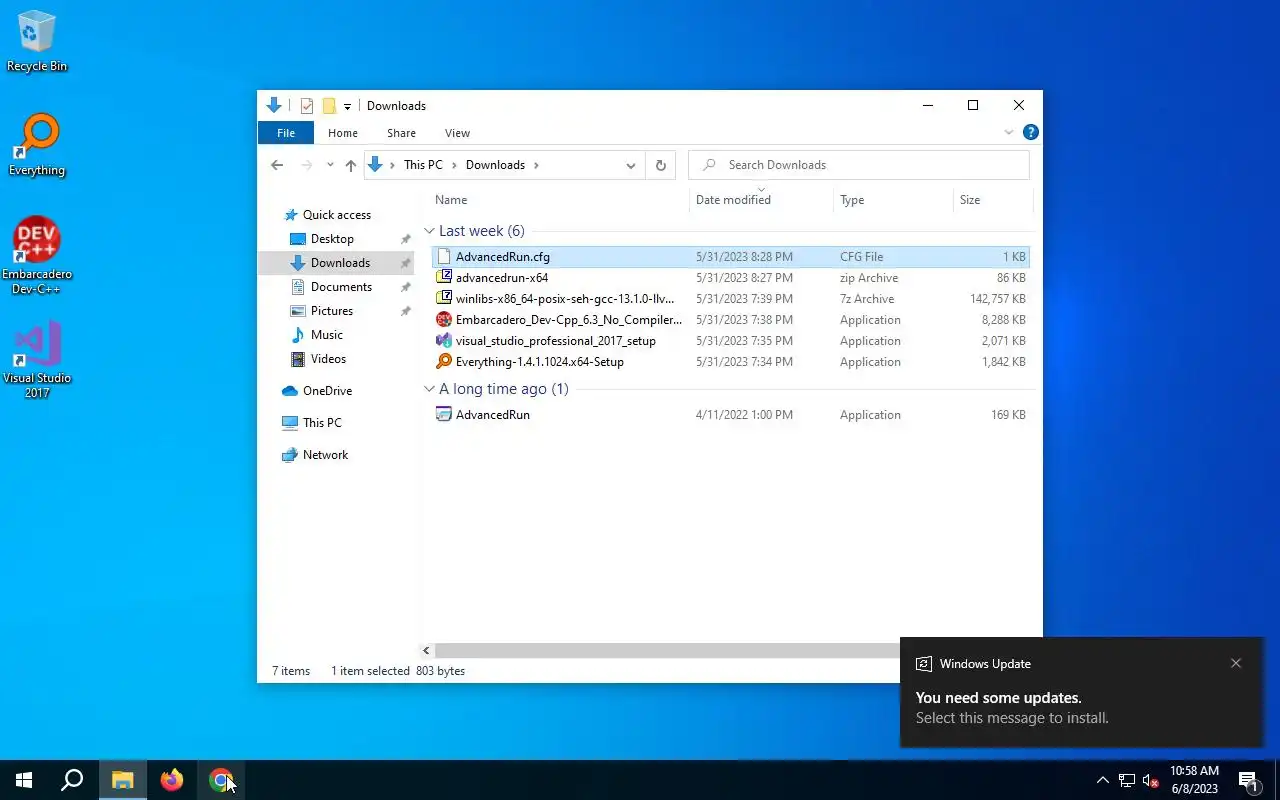Click the horizontal scrollbar track

coord(667,651)
